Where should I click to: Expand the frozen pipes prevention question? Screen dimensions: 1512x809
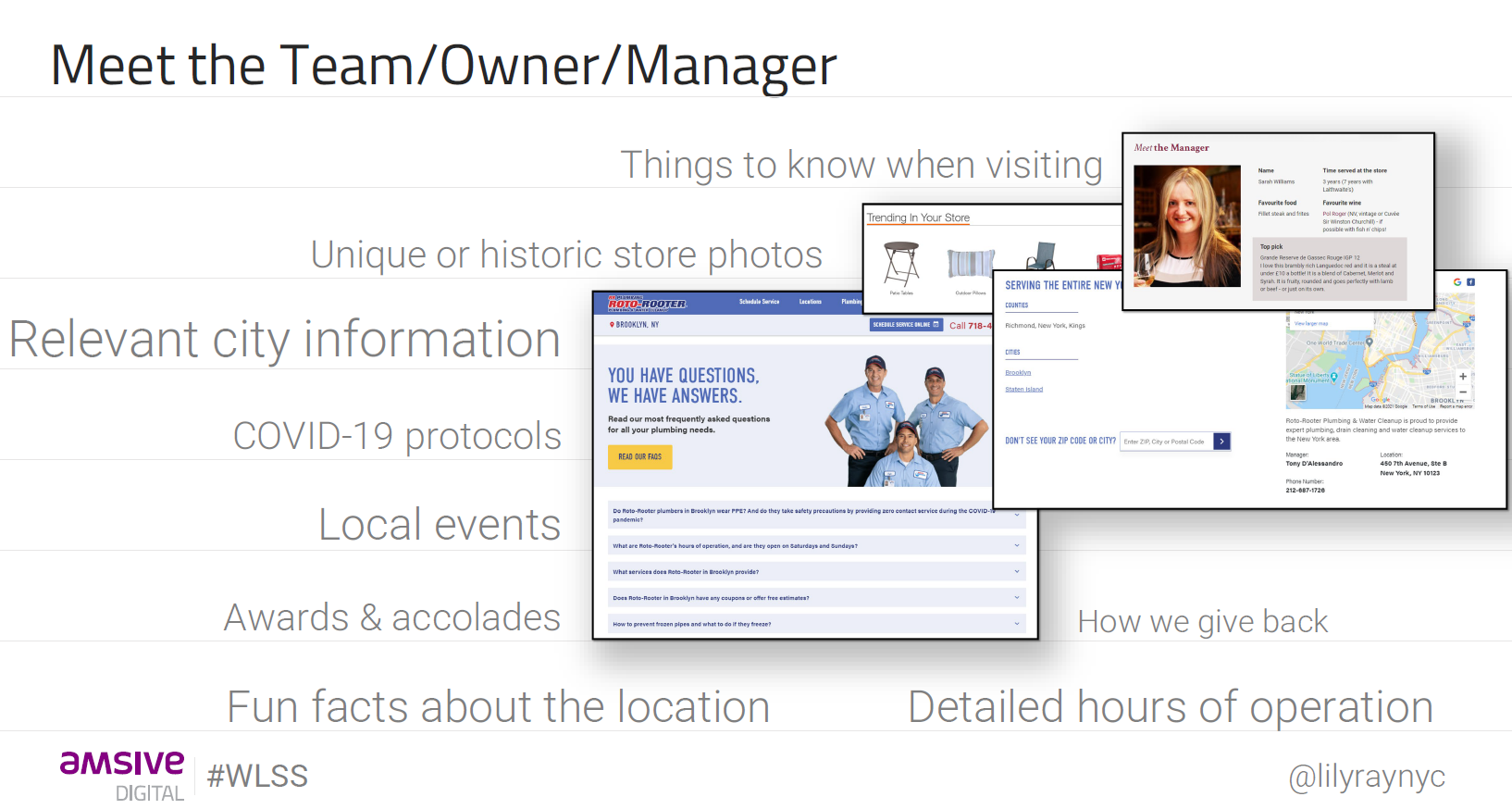point(1016,623)
